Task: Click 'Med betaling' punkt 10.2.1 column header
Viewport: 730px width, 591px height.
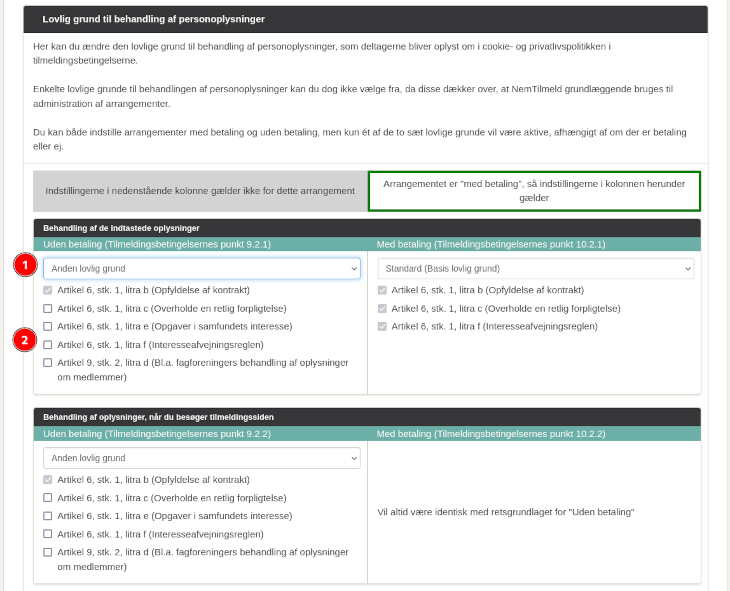Action: tap(491, 245)
